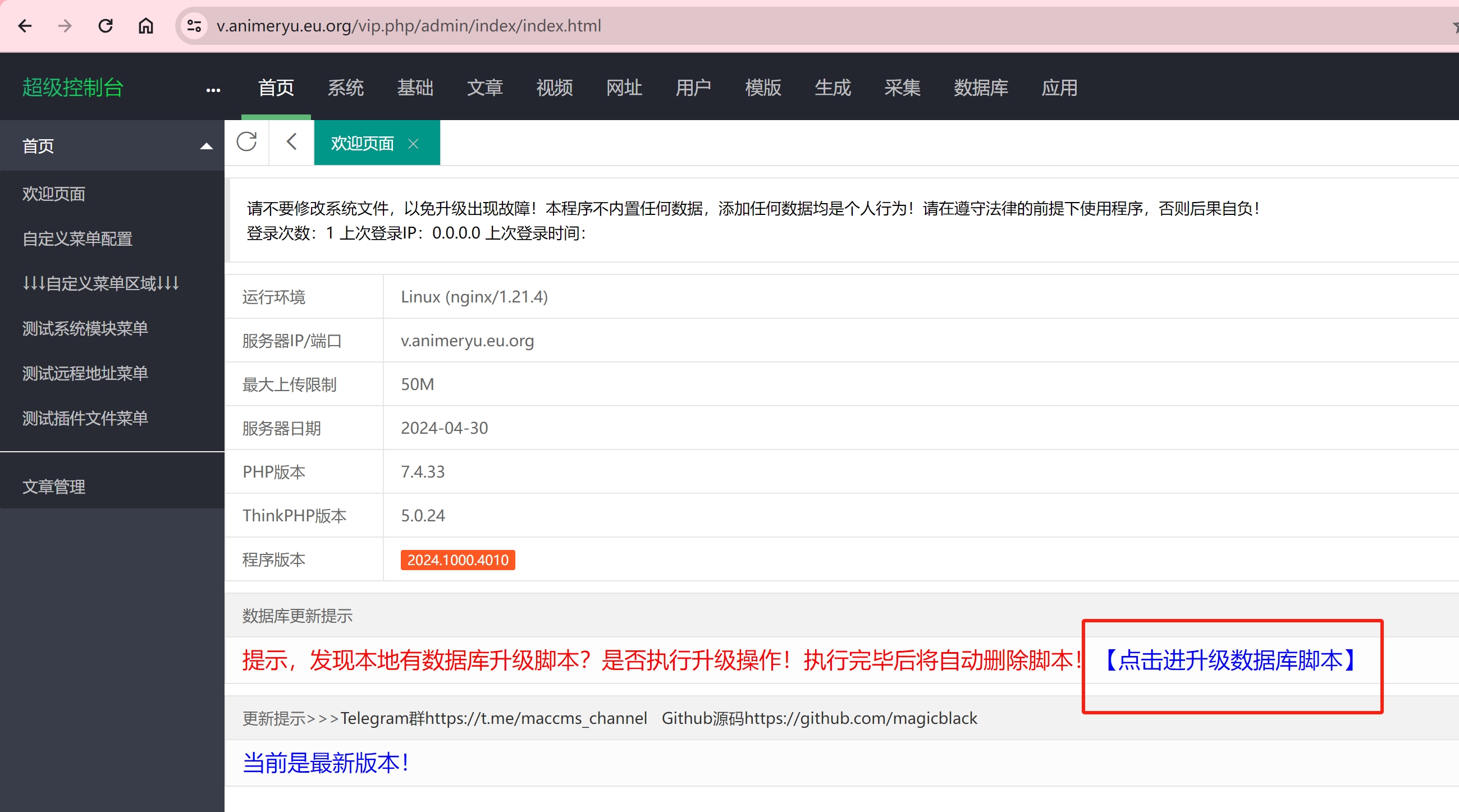
Task: Open site information icon in address bar
Action: coord(194,26)
